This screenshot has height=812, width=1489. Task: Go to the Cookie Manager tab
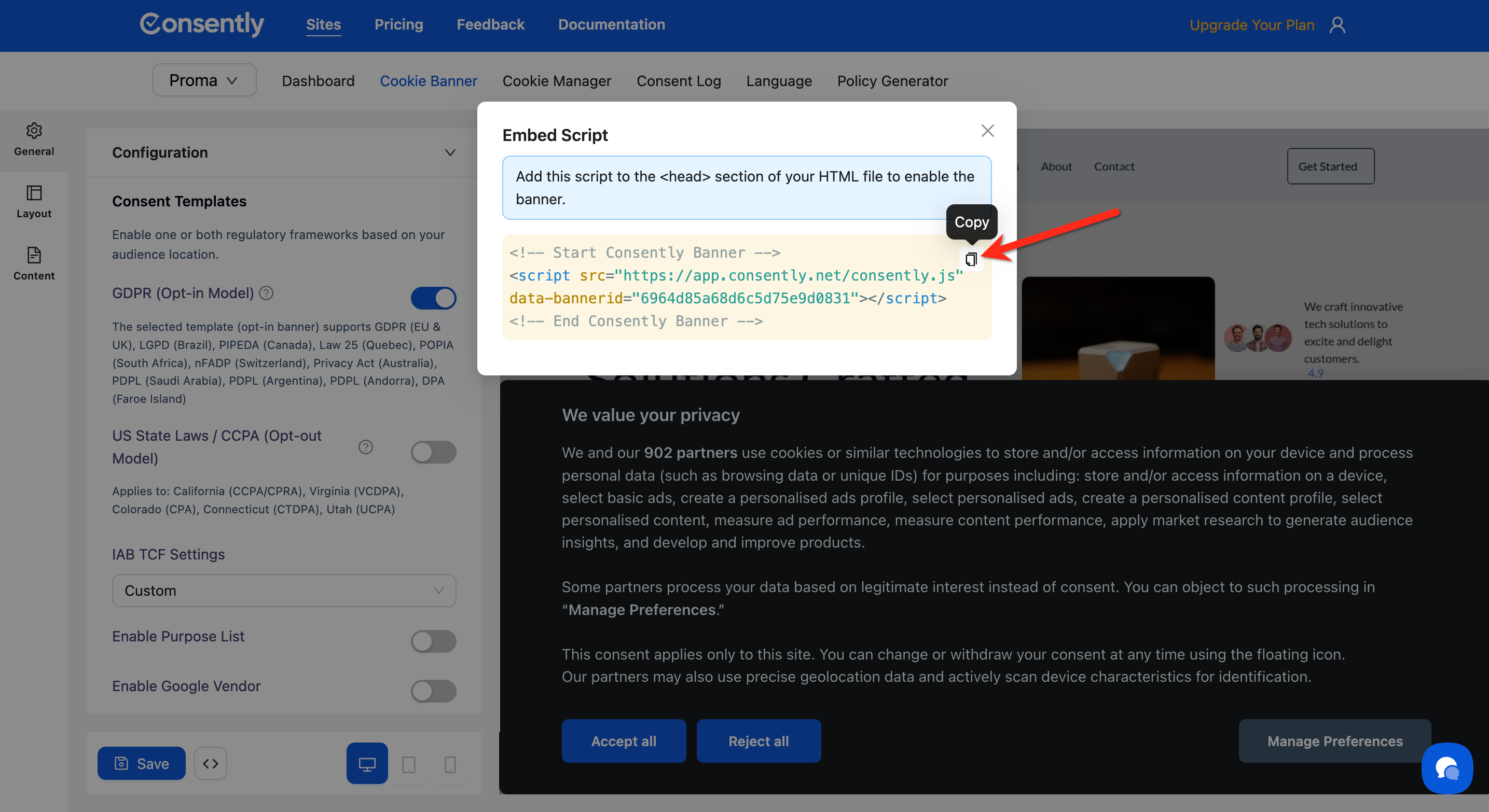click(556, 81)
